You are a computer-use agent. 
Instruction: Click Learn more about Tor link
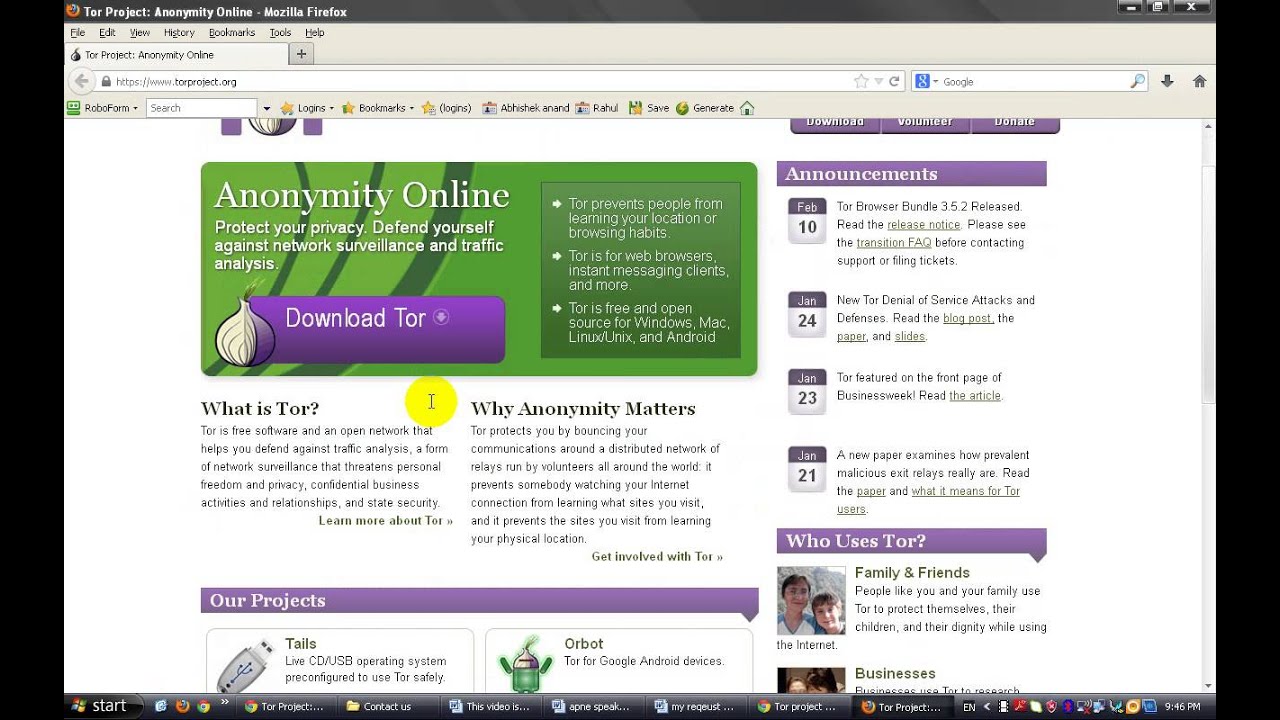385,521
